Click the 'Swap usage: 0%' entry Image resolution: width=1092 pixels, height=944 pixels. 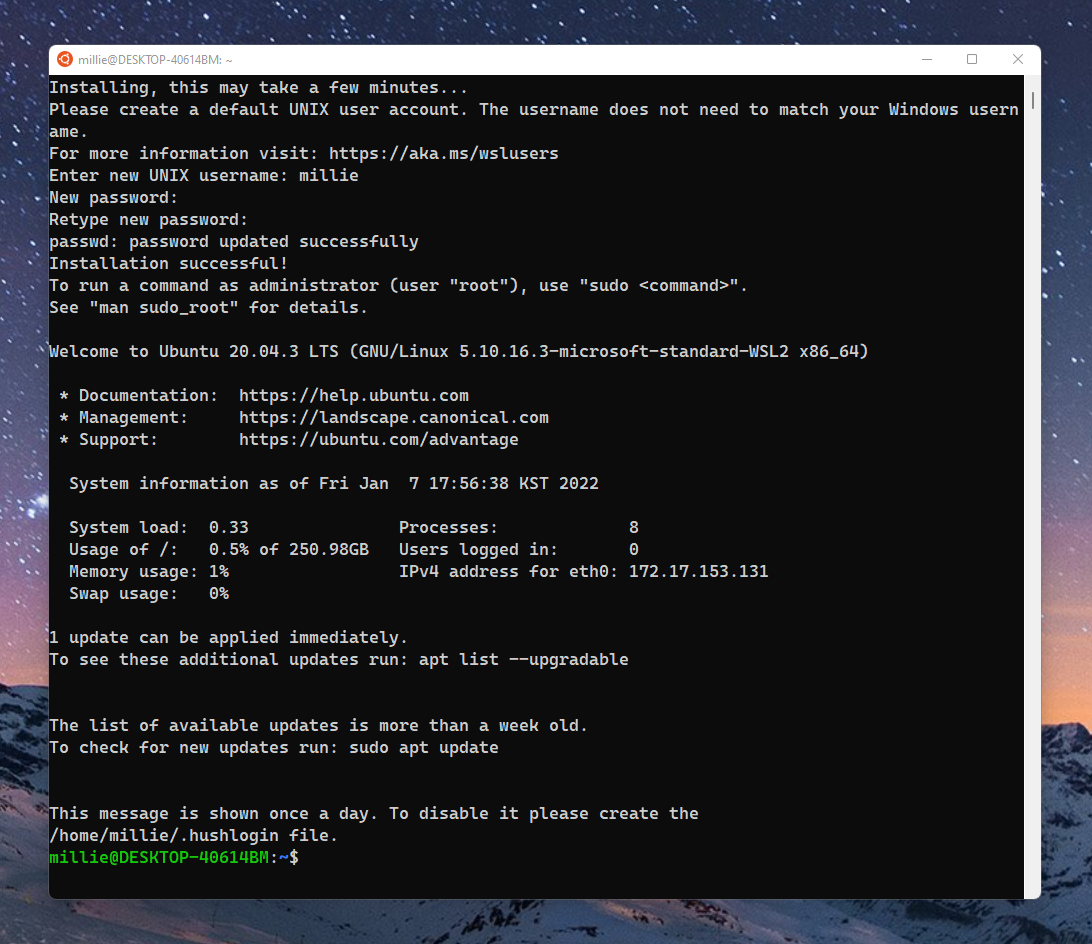point(149,594)
